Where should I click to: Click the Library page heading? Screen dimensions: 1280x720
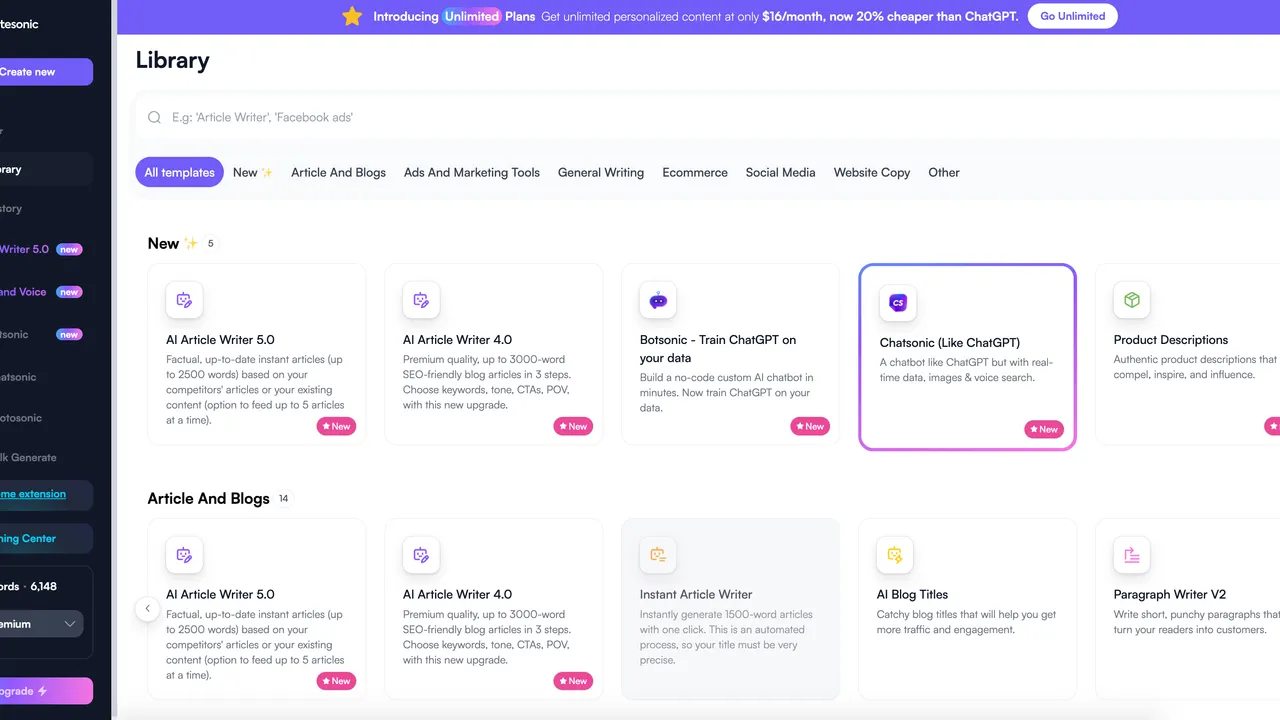click(x=172, y=60)
